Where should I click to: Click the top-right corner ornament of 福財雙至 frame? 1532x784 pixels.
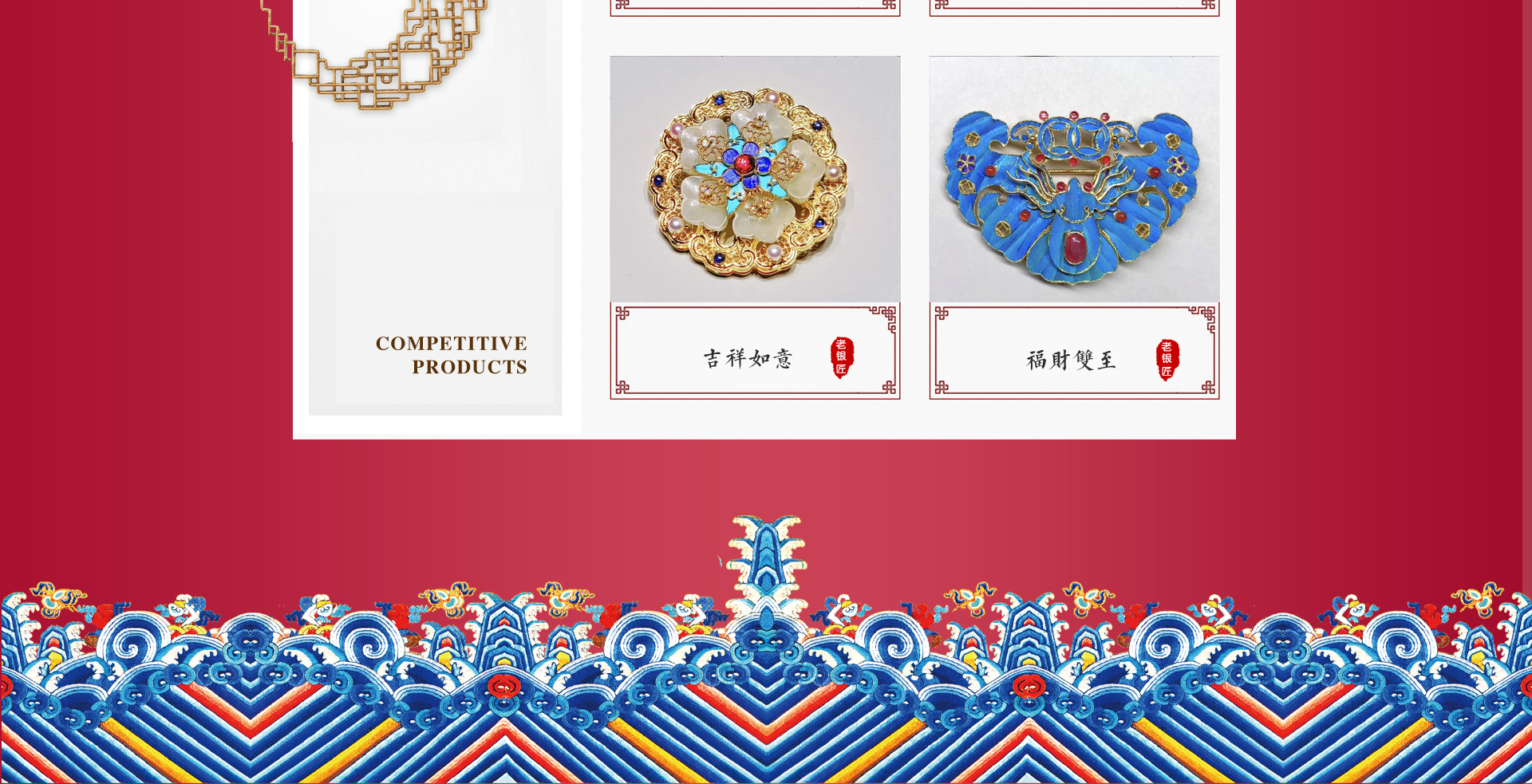coord(1206,316)
